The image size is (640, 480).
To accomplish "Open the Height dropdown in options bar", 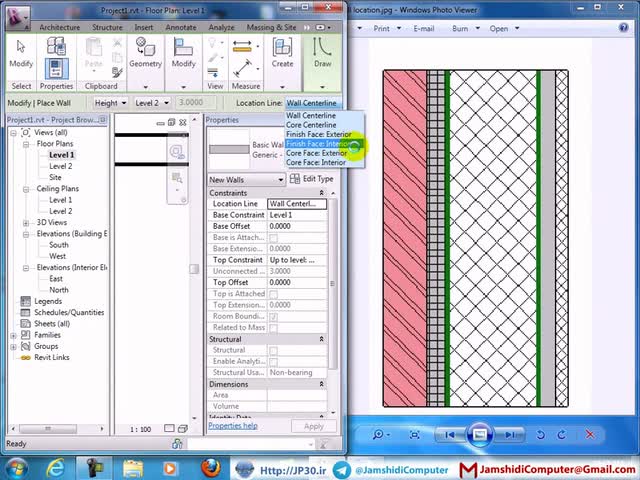I will point(110,103).
